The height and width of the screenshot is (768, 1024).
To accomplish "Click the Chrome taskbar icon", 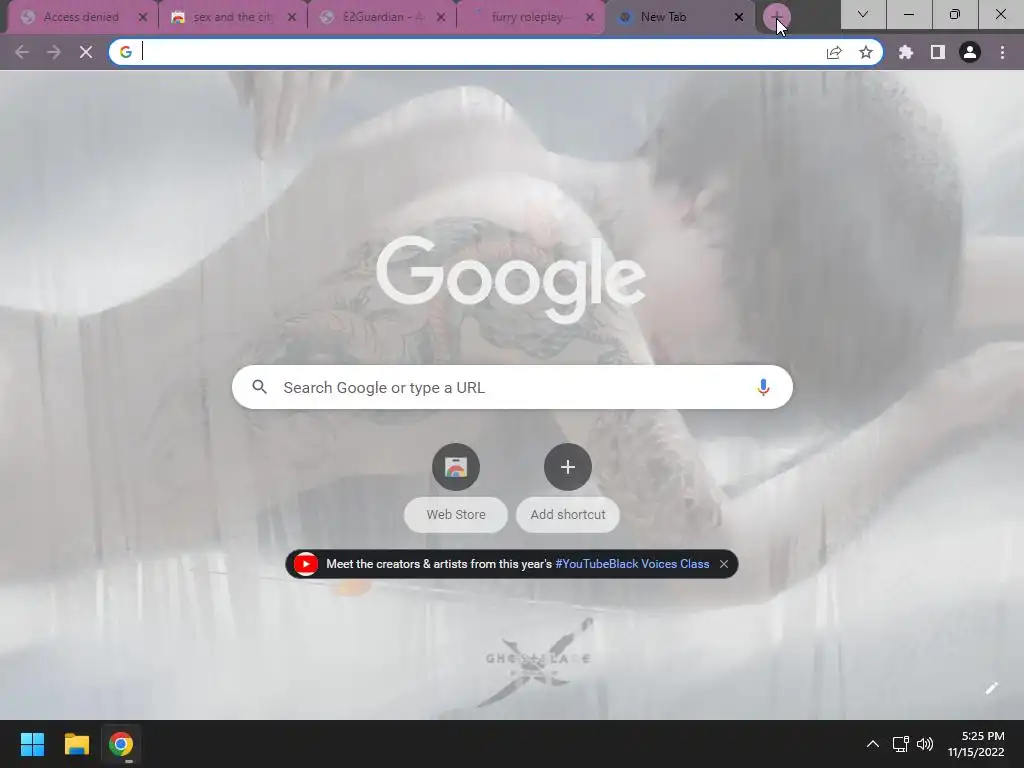I will (121, 744).
